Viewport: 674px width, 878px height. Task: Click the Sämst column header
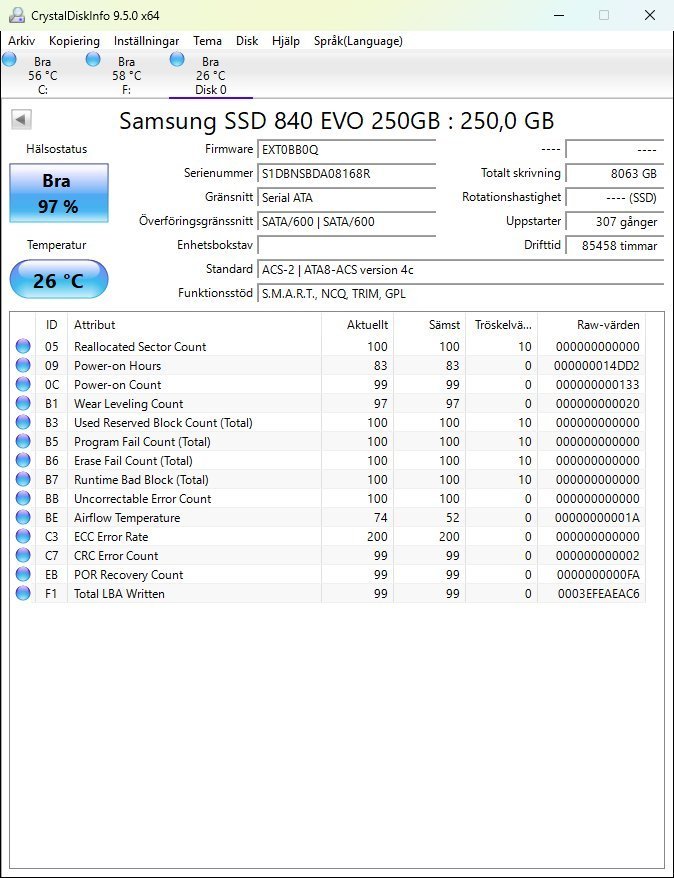click(430, 325)
